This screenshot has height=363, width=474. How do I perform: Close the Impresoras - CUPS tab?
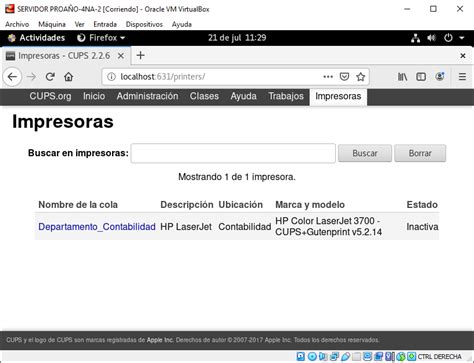click(x=121, y=56)
